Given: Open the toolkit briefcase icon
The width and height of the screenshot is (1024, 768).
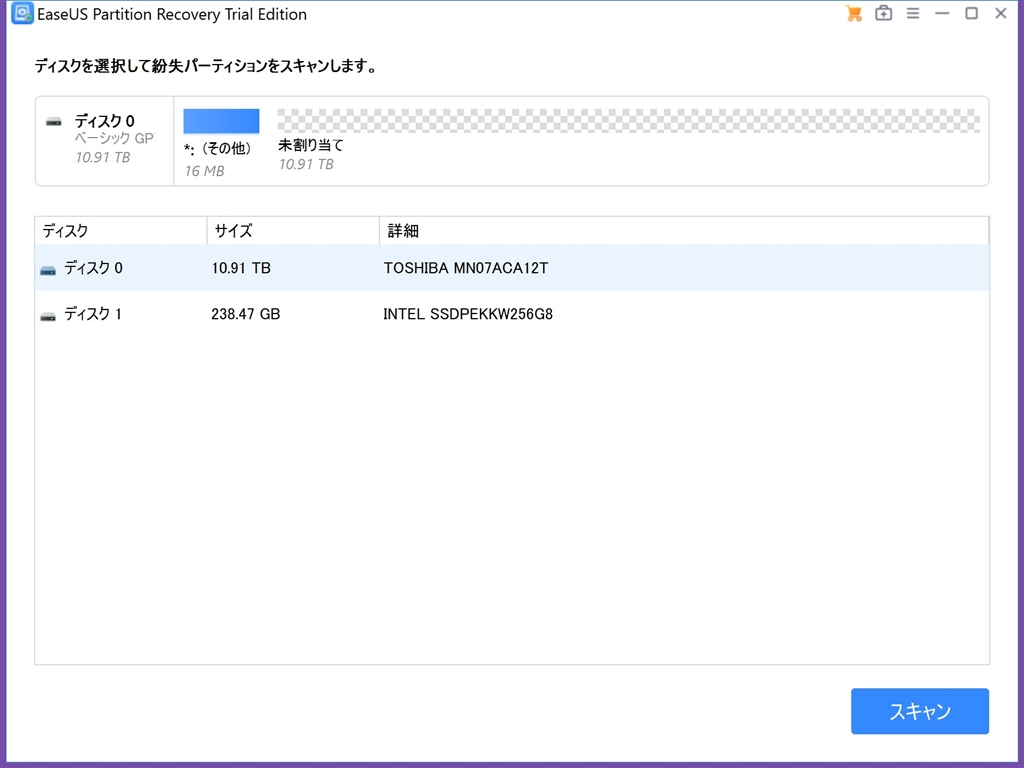Looking at the screenshot, I should point(884,14).
